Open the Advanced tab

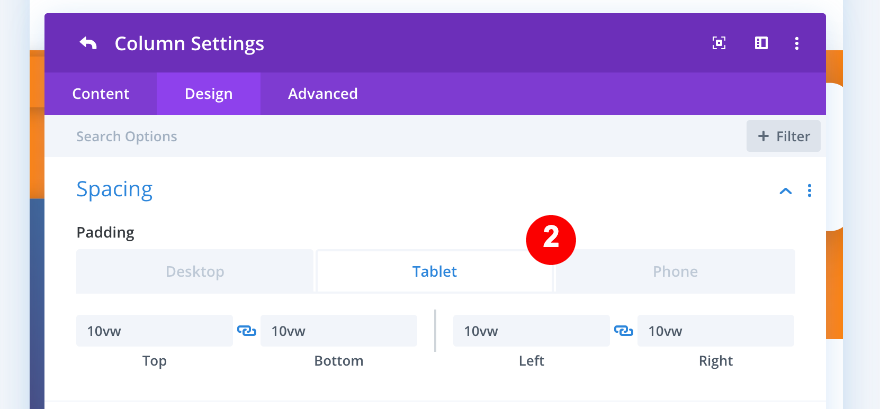[x=322, y=94]
